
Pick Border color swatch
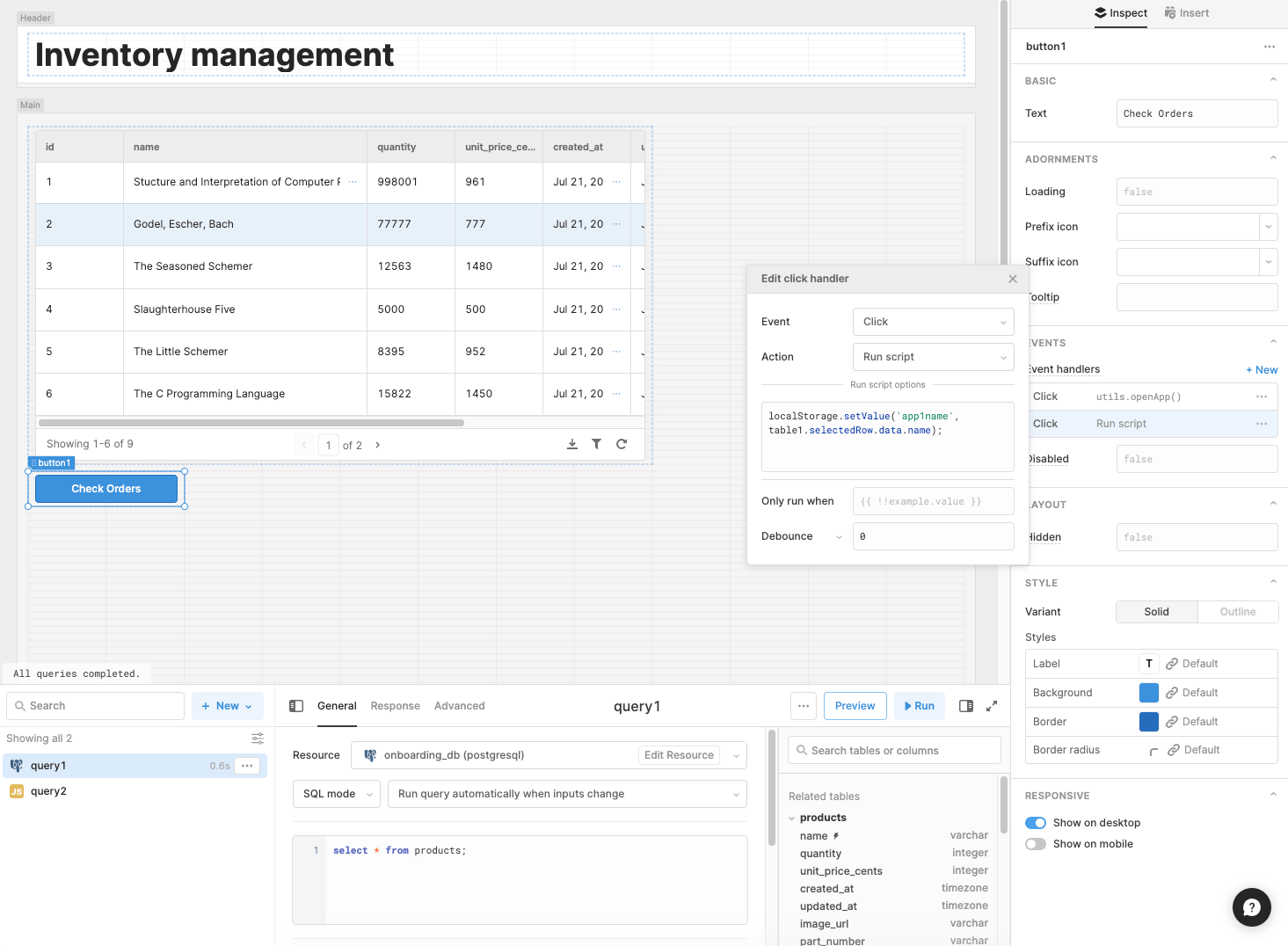(1149, 722)
